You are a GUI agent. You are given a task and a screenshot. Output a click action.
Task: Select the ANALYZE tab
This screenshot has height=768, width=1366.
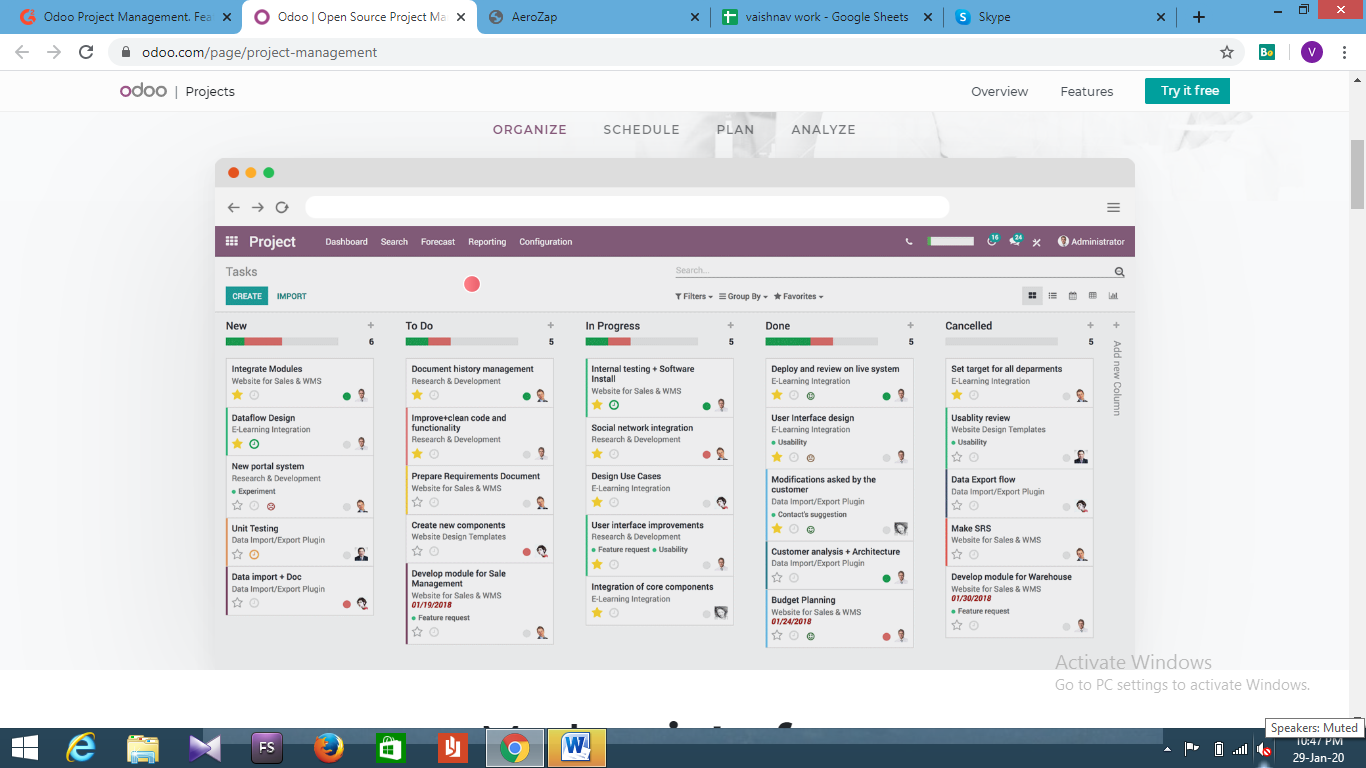point(824,130)
